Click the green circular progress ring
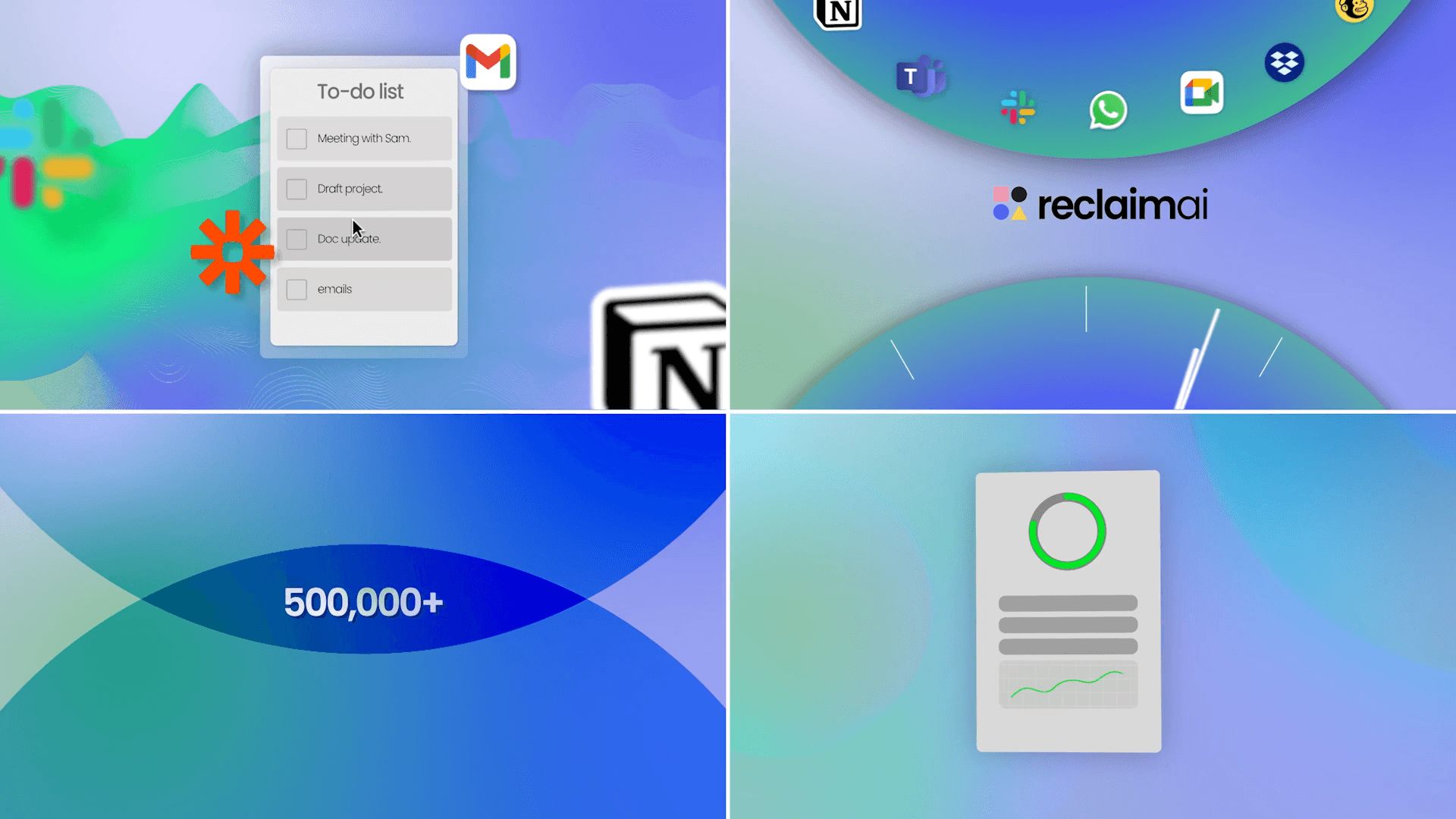The width and height of the screenshot is (1456, 819). (x=1067, y=531)
